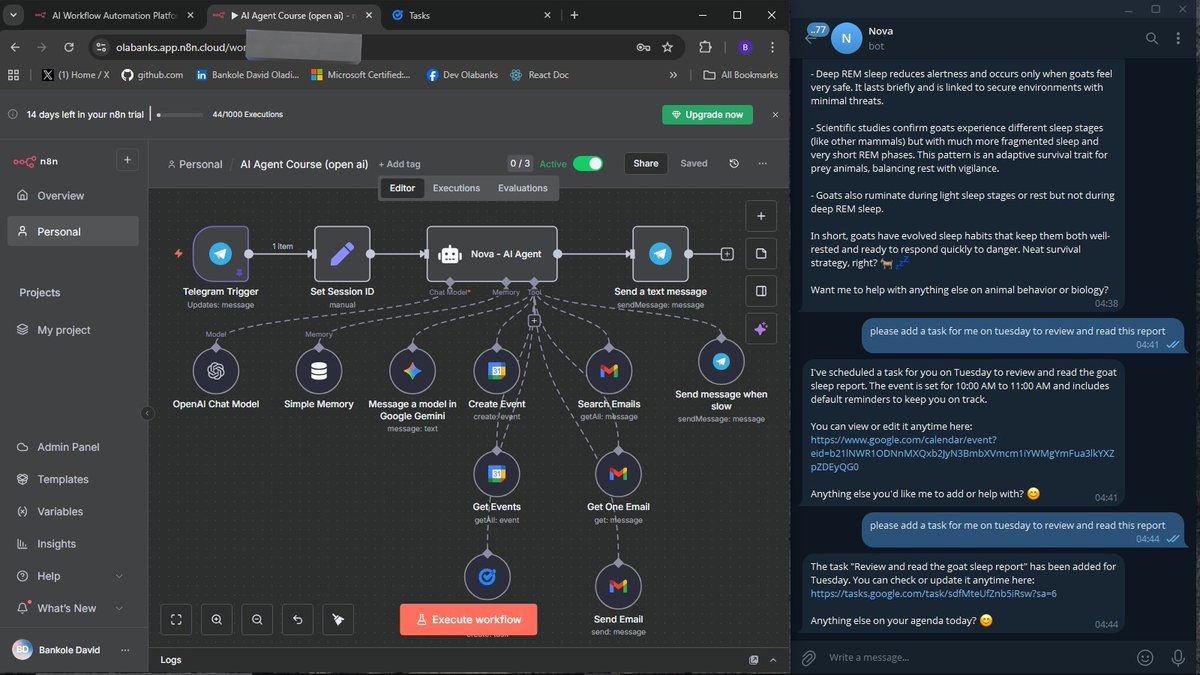Open the Telegram Trigger node
This screenshot has height=675, width=1200.
click(220, 254)
